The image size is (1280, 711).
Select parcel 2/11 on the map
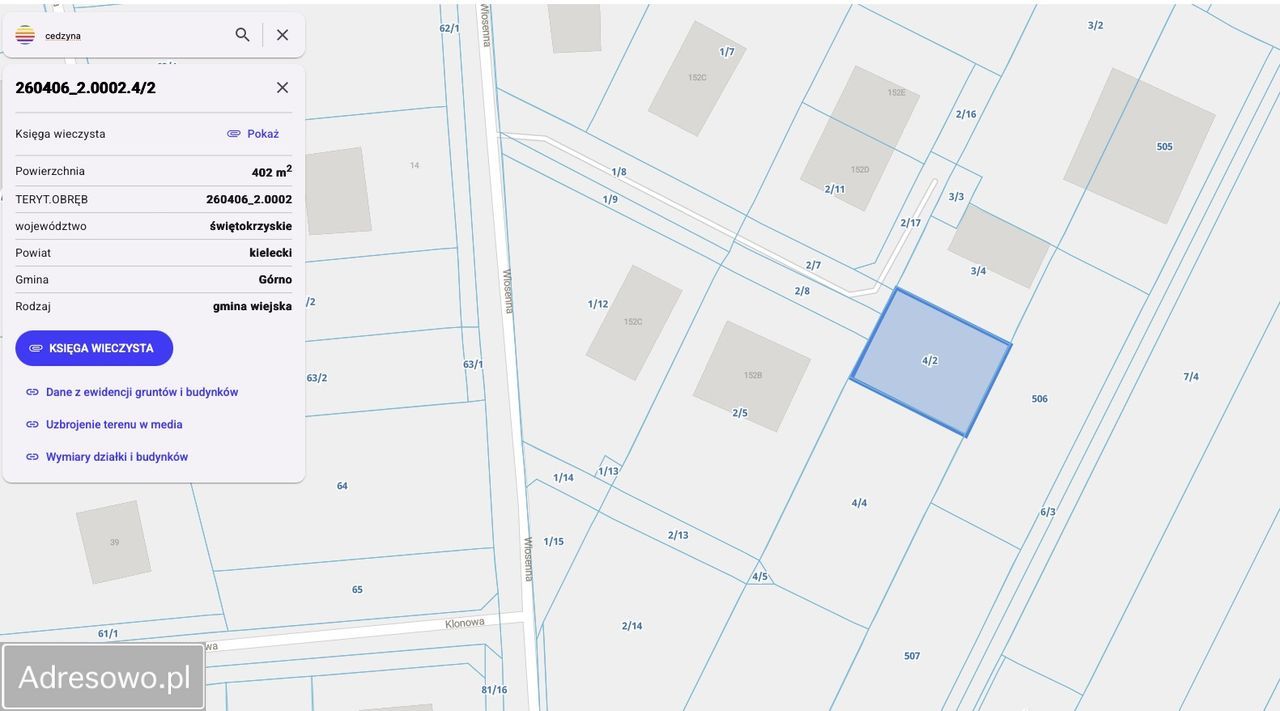pos(835,189)
